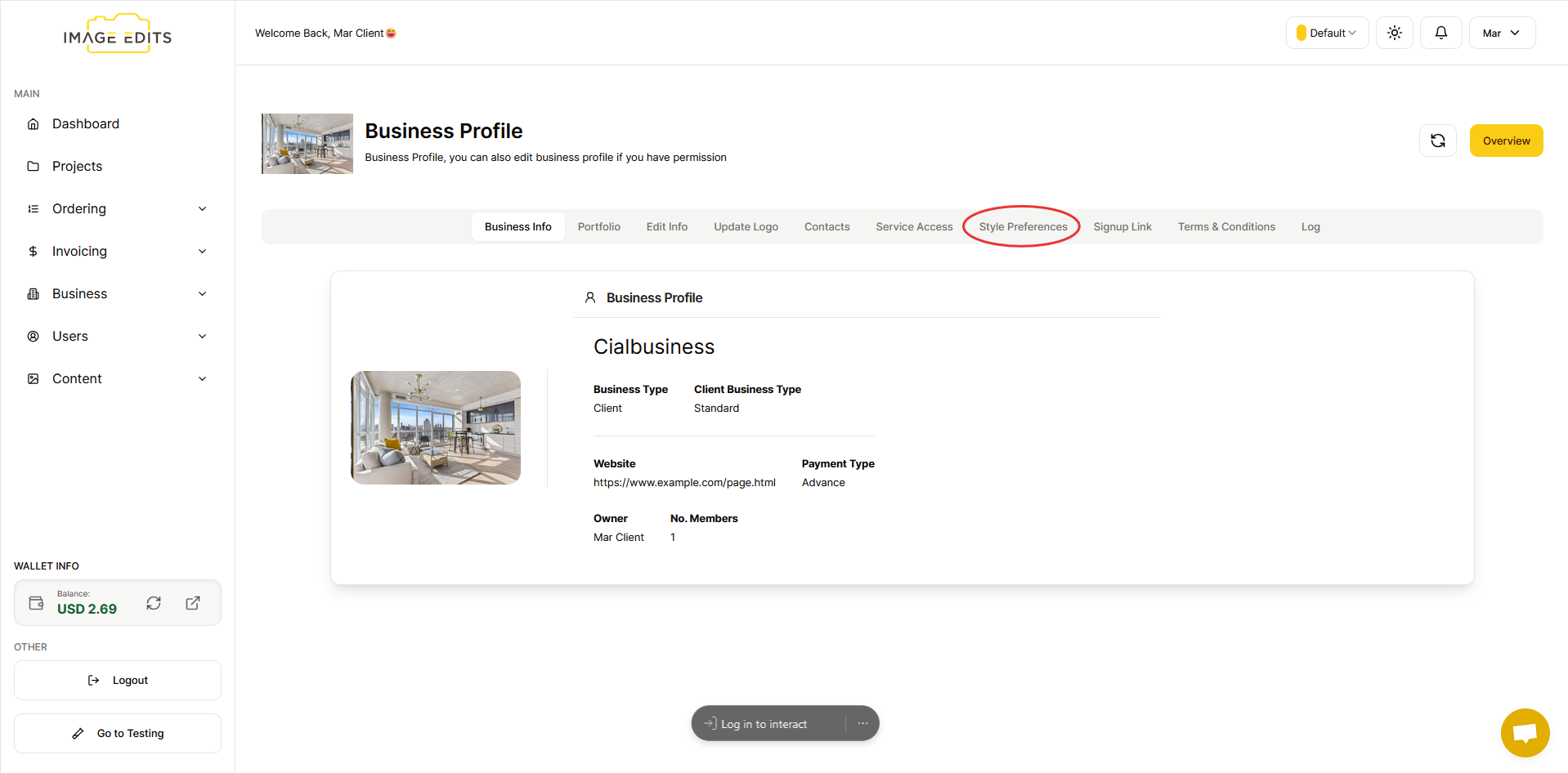Click the notification bell icon
1568x773 pixels.
click(1440, 33)
